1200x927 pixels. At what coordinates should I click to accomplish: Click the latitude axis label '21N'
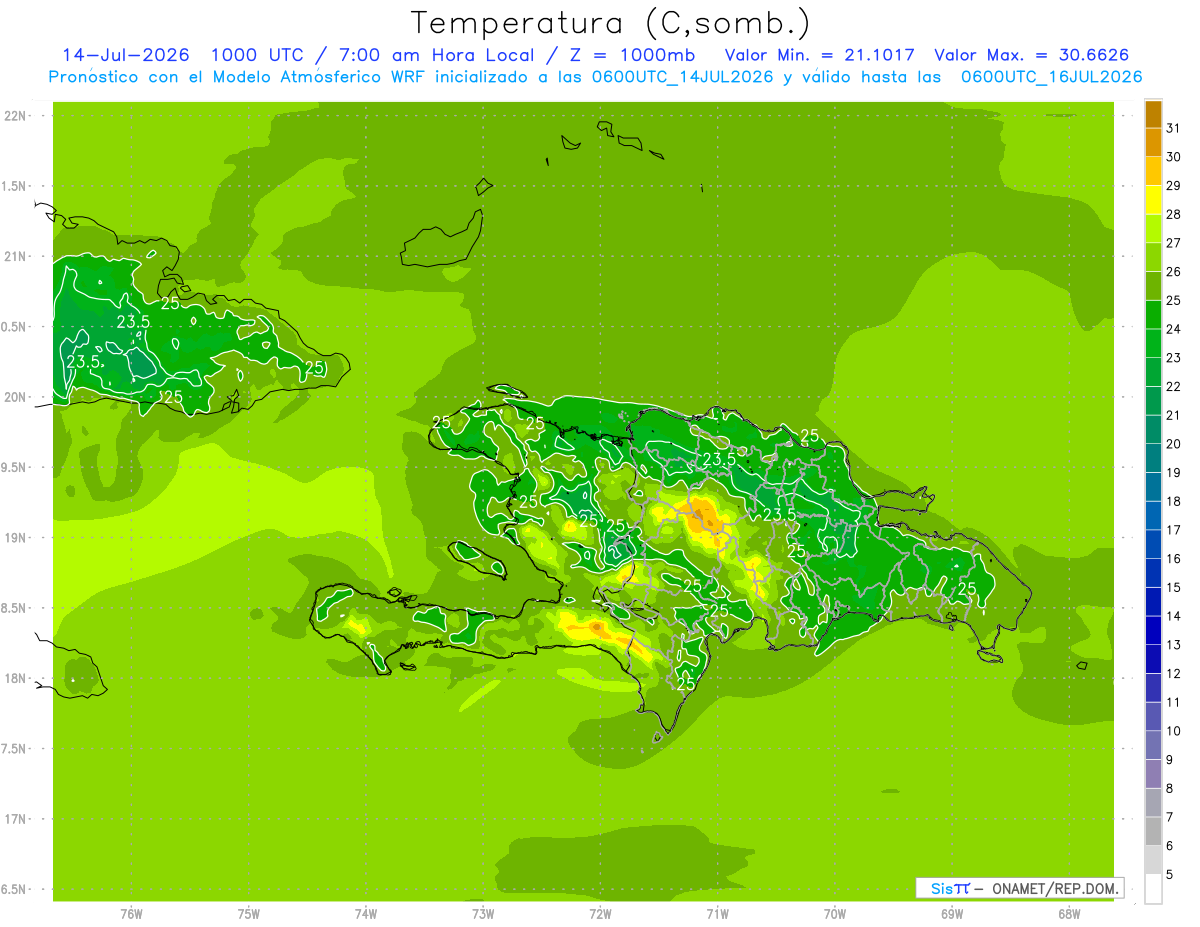pos(17,256)
